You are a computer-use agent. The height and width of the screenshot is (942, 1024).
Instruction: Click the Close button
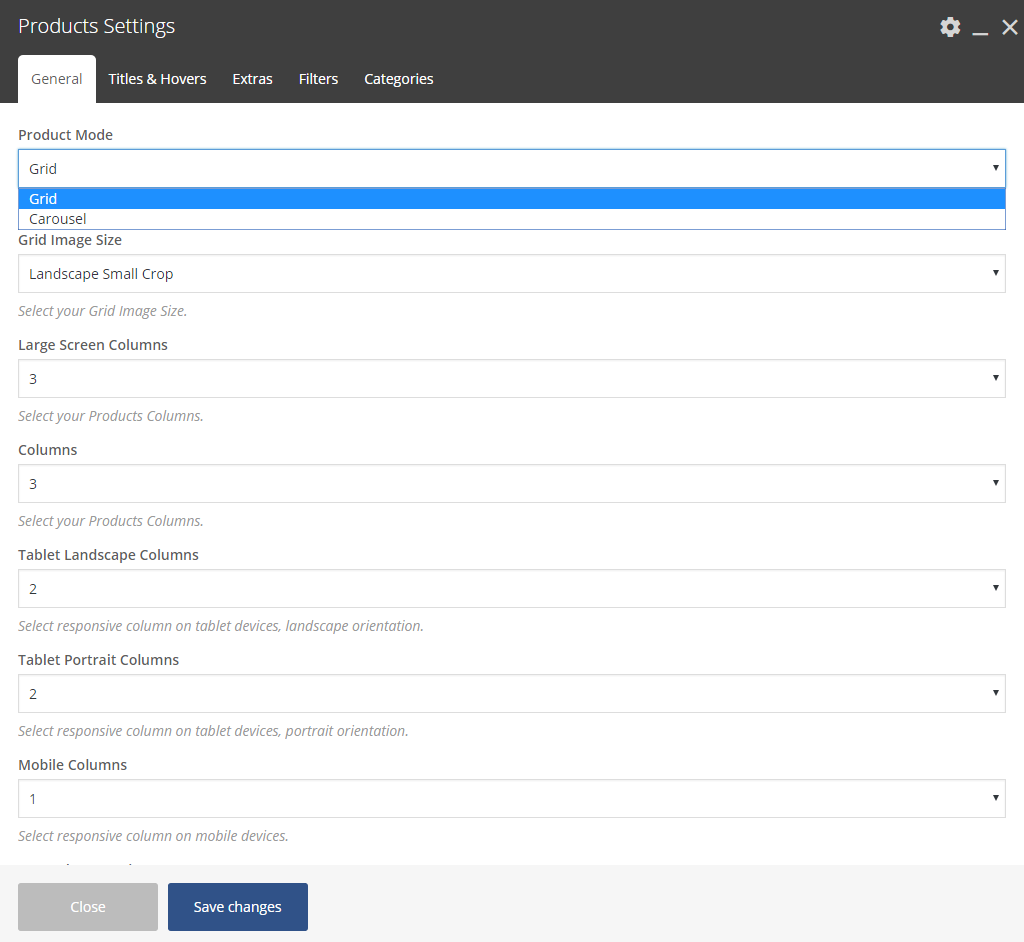pos(88,907)
